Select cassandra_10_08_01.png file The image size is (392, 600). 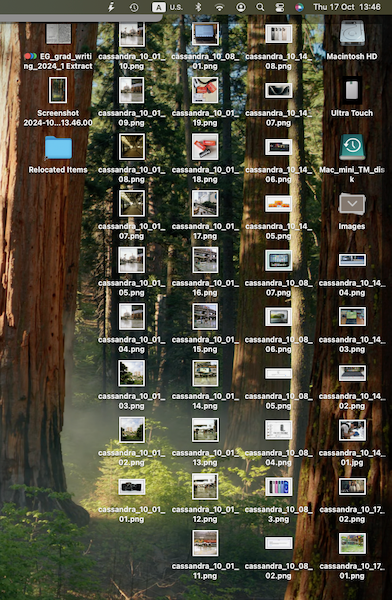pyautogui.click(x=205, y=34)
